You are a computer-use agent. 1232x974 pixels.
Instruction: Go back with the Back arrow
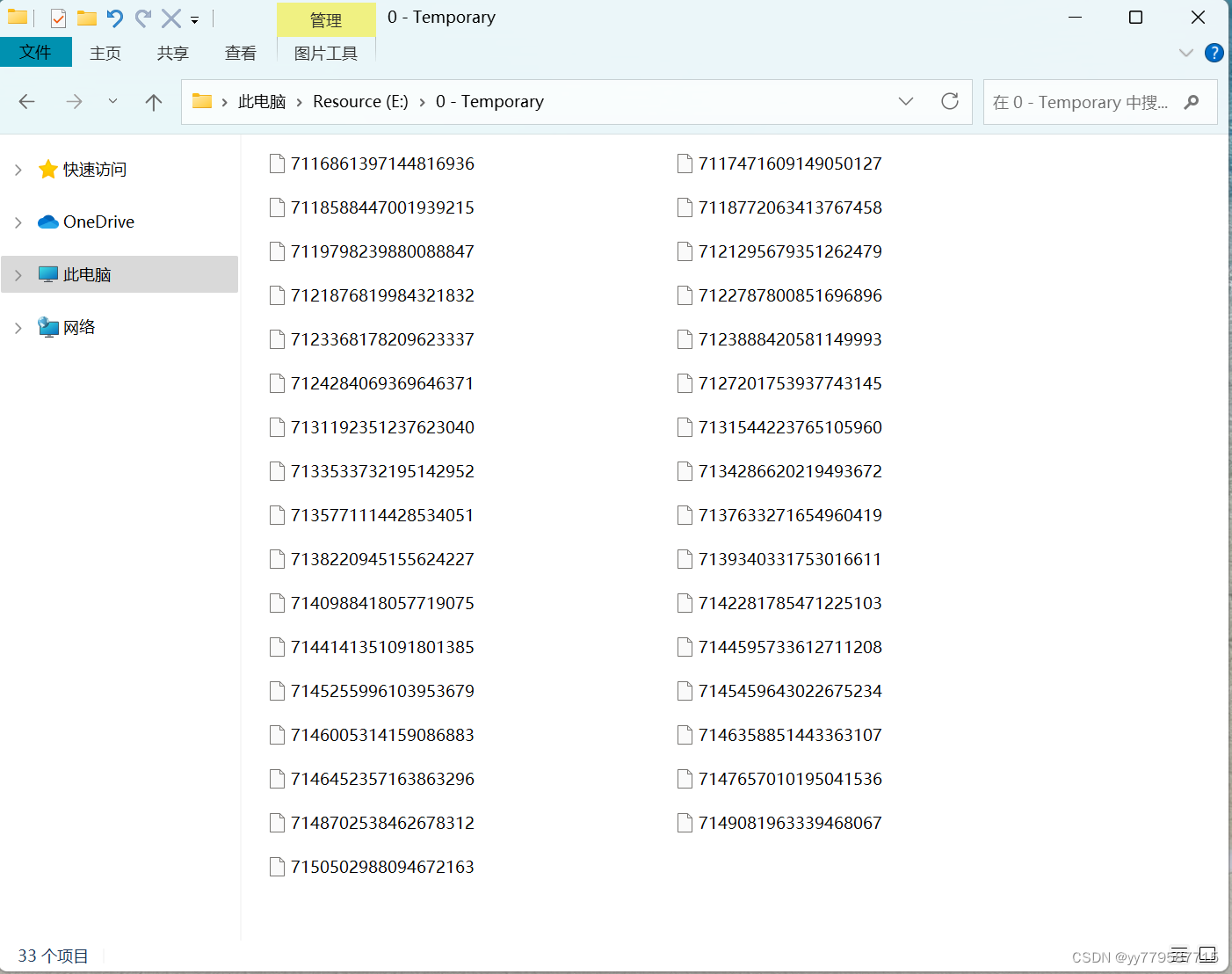pyautogui.click(x=27, y=102)
